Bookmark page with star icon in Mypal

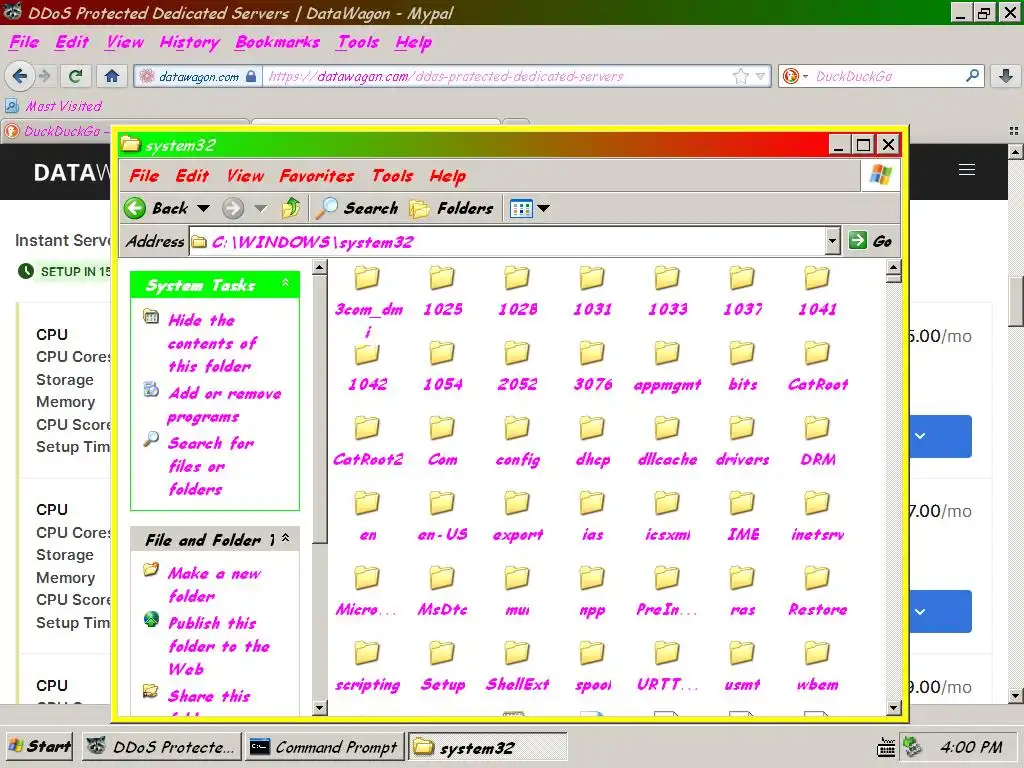741,76
